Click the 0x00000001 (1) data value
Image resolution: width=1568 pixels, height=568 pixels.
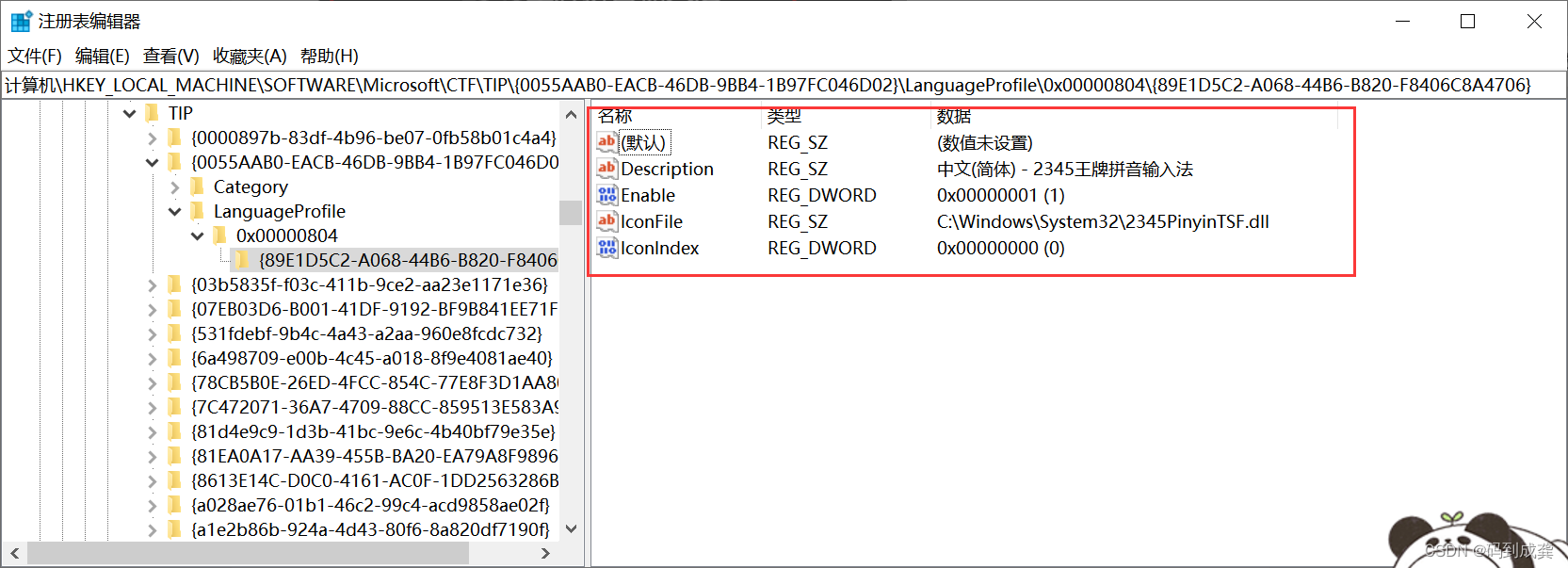tap(1001, 195)
